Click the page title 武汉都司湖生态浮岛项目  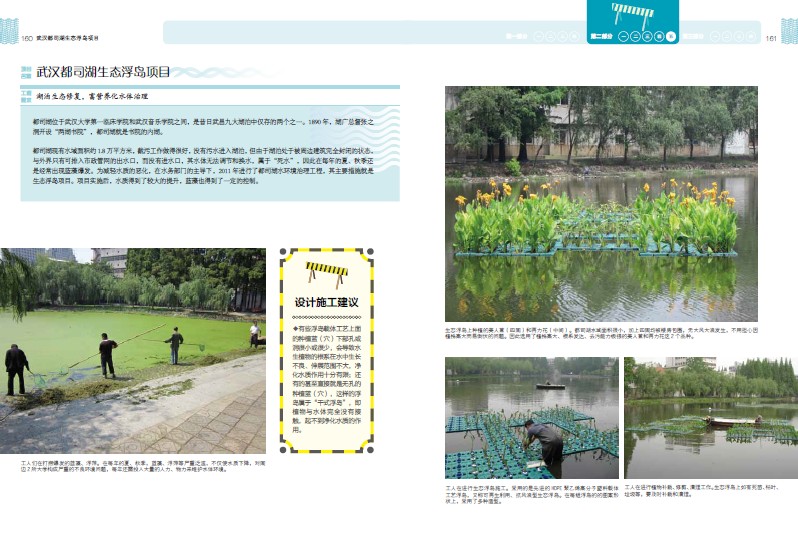[103, 73]
